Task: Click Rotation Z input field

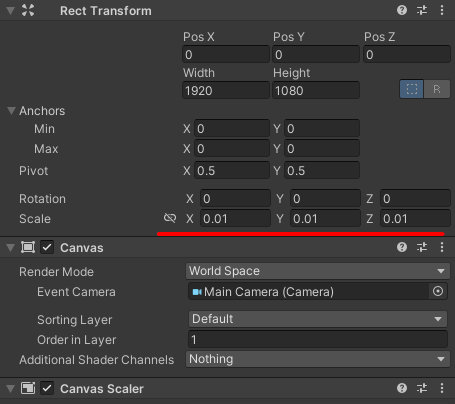Action: point(415,199)
